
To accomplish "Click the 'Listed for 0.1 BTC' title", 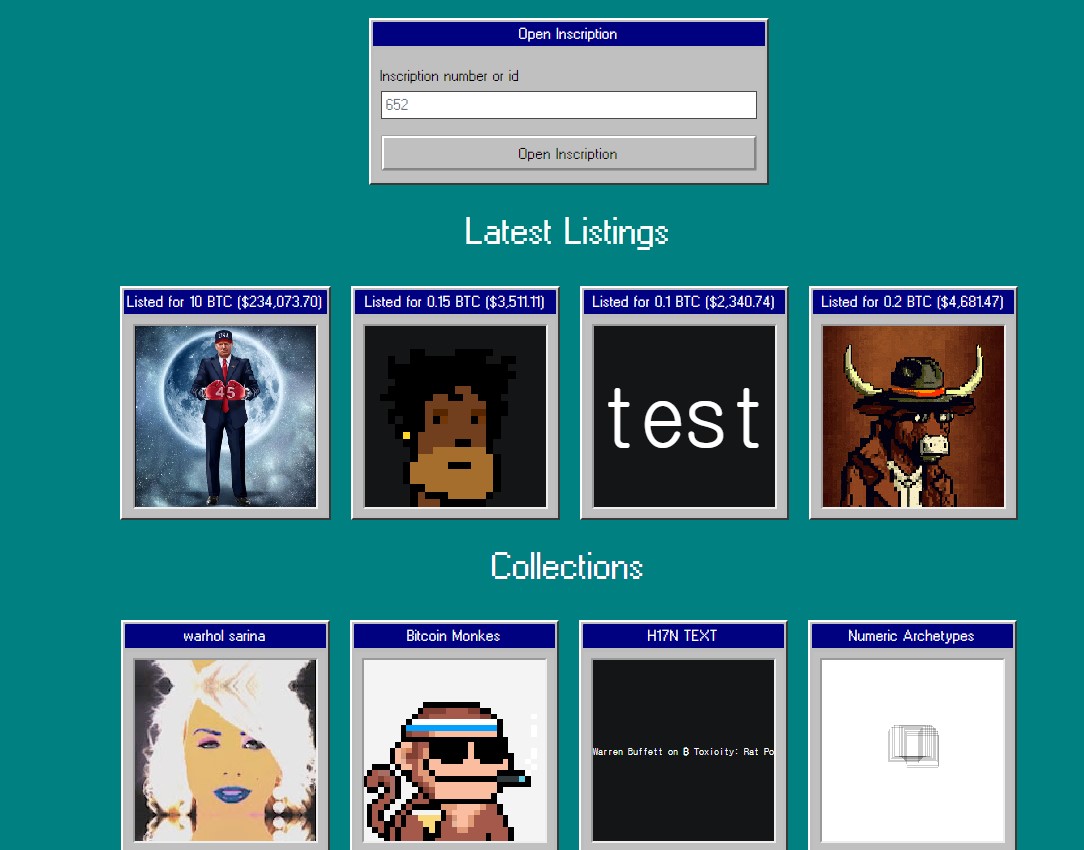I will (684, 302).
